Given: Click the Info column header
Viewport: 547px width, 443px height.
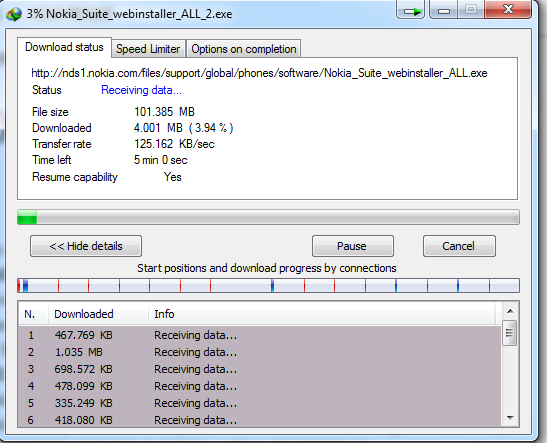Looking at the screenshot, I should coord(321,314).
